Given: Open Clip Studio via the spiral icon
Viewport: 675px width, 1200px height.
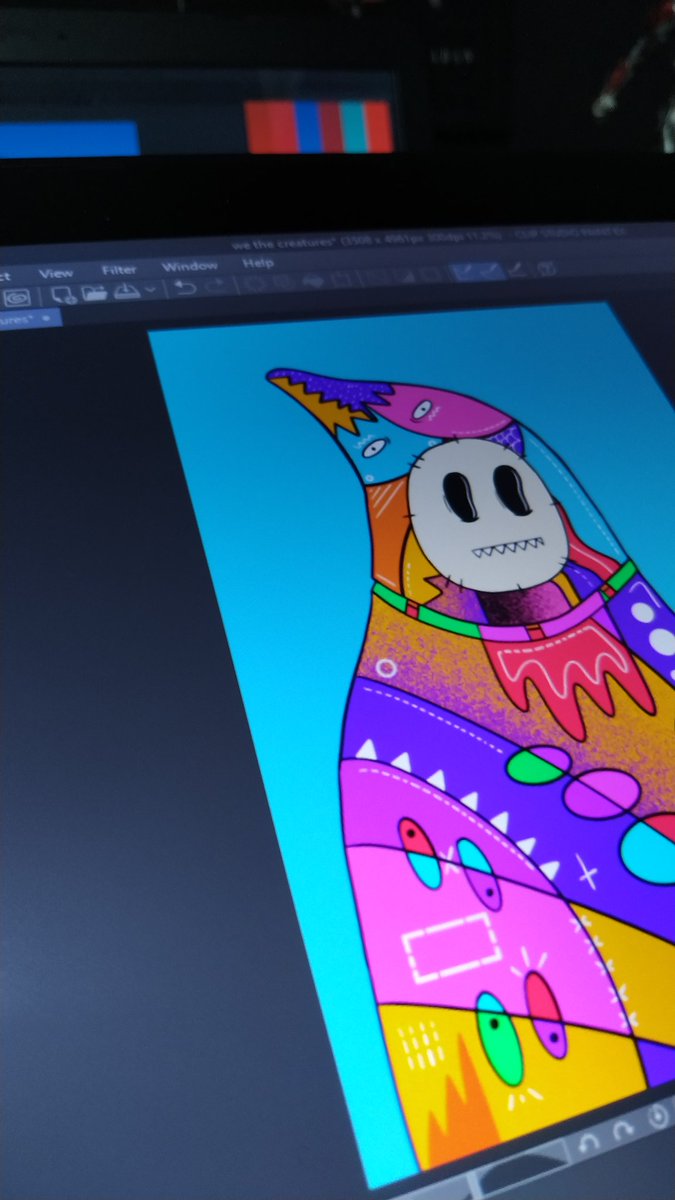Looking at the screenshot, I should point(15,298).
